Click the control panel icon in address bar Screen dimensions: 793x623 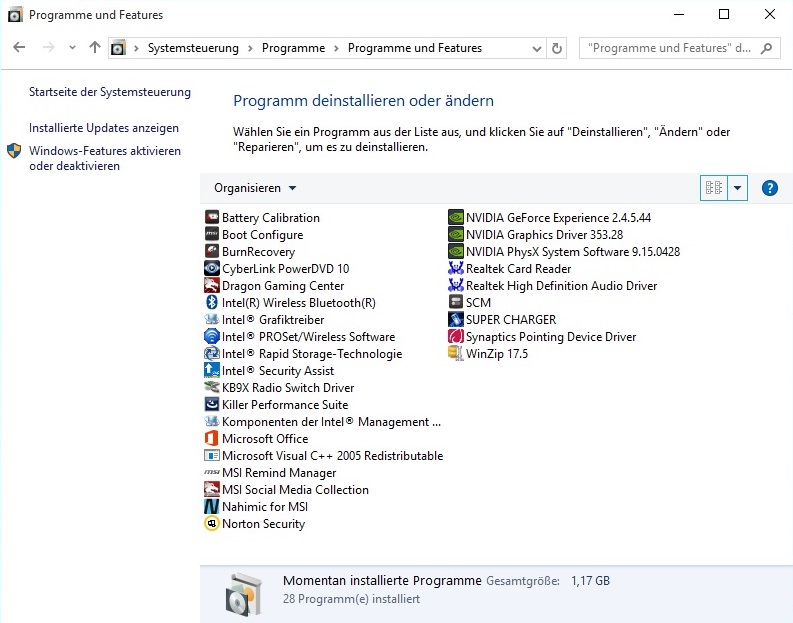pos(118,49)
